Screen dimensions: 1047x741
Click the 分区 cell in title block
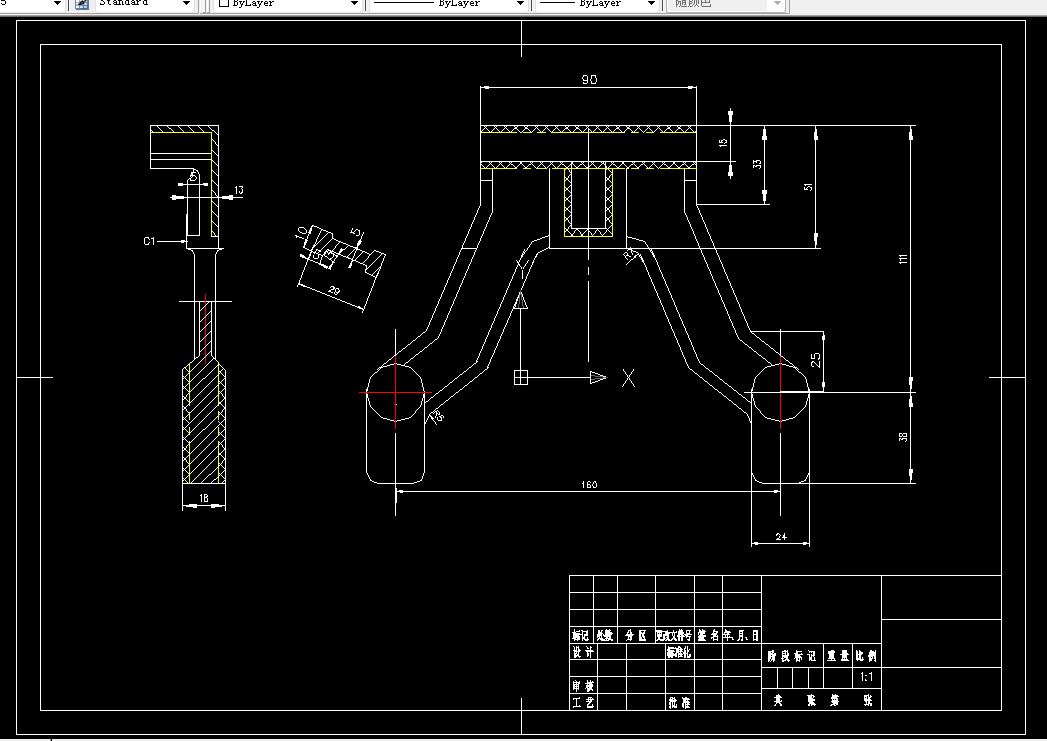point(636,636)
